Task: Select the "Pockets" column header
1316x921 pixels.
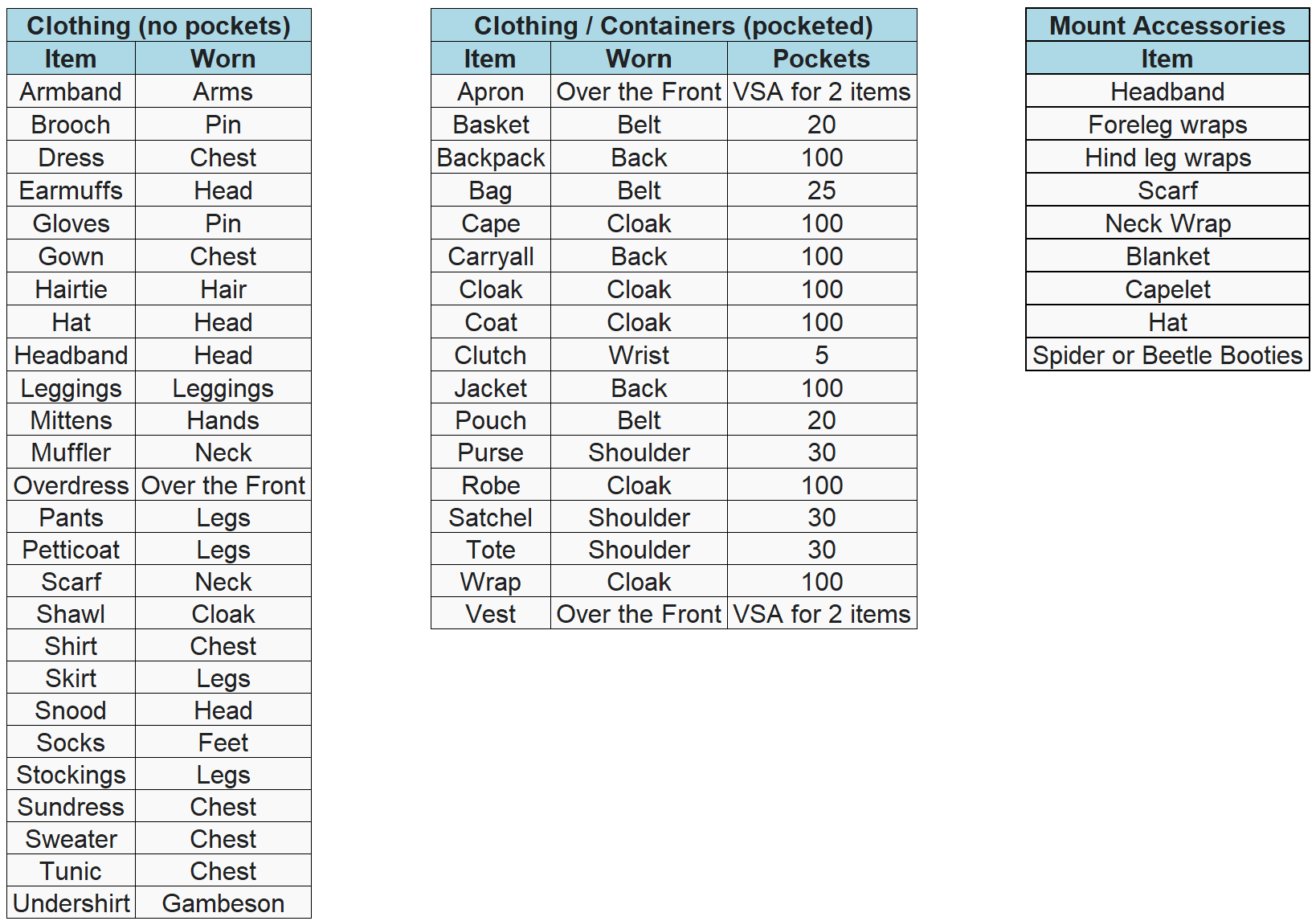Action: [821, 59]
